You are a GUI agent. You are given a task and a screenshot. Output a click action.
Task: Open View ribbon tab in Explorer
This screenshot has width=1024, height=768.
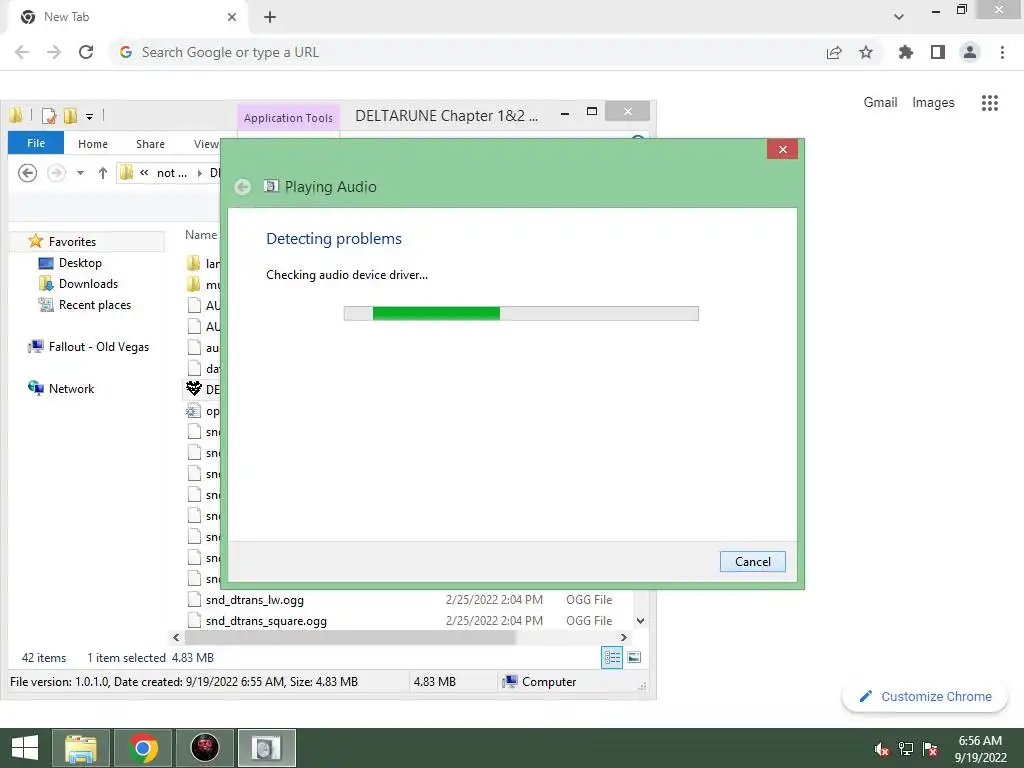(206, 144)
